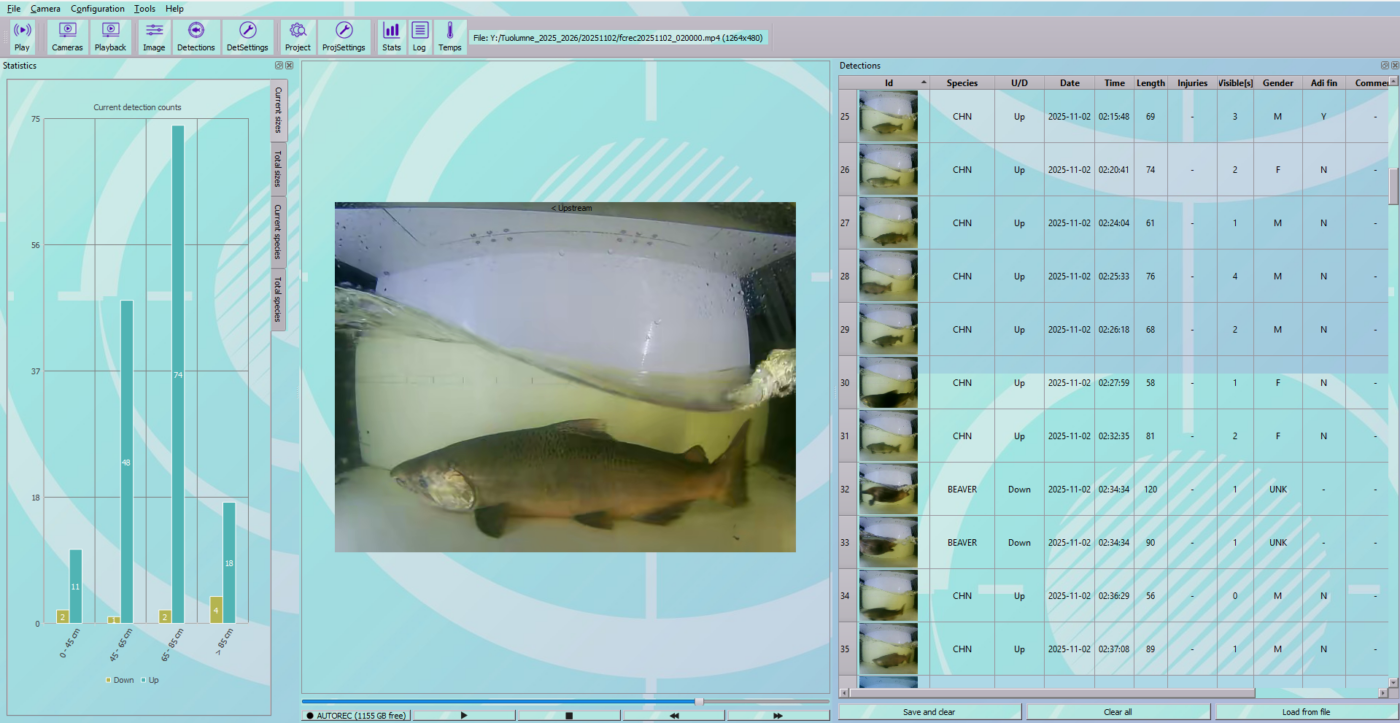Open the Temps thermometer icon
This screenshot has width=1400, height=723.
tap(450, 37)
